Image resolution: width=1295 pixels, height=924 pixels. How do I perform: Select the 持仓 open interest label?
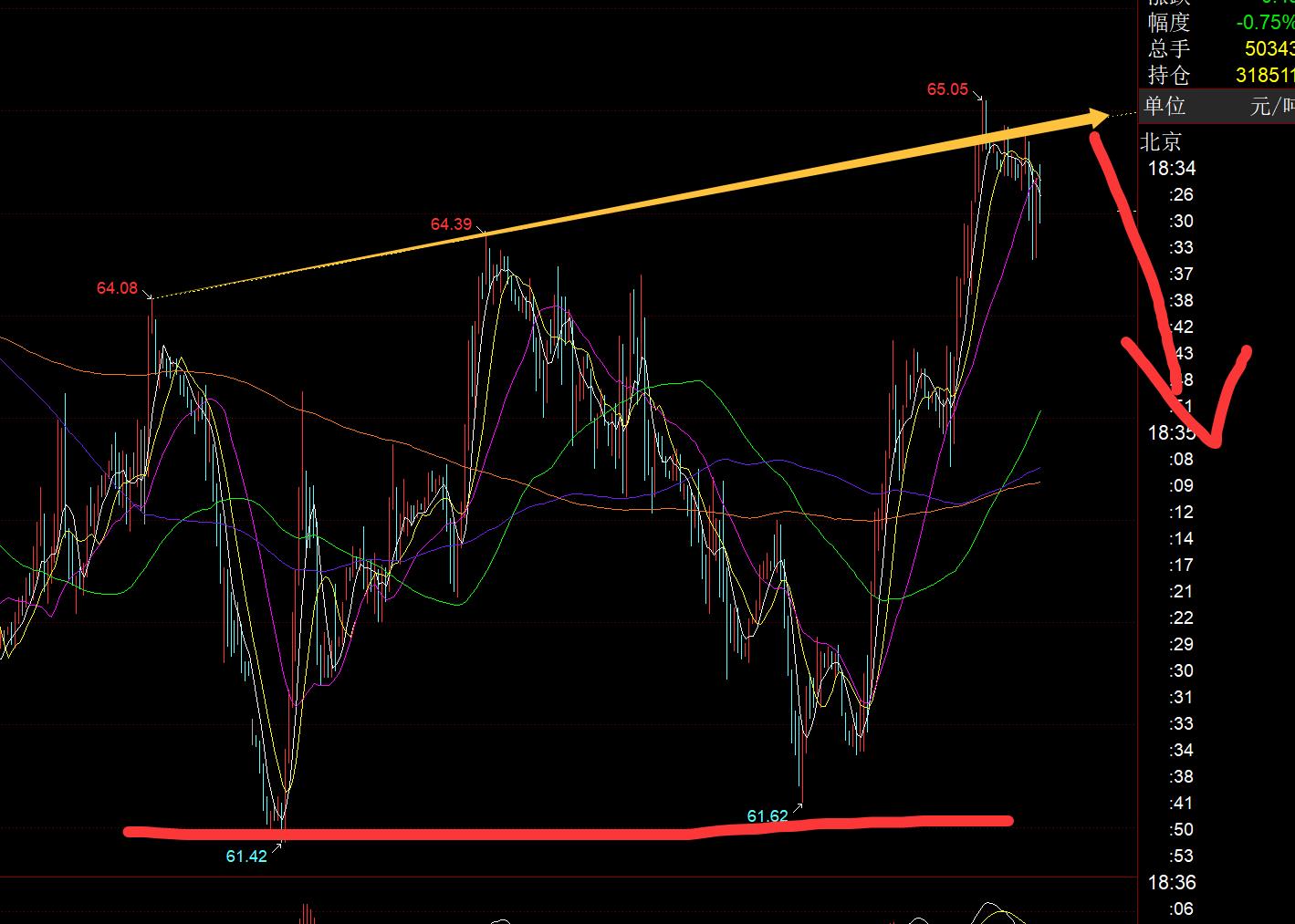1169,75
